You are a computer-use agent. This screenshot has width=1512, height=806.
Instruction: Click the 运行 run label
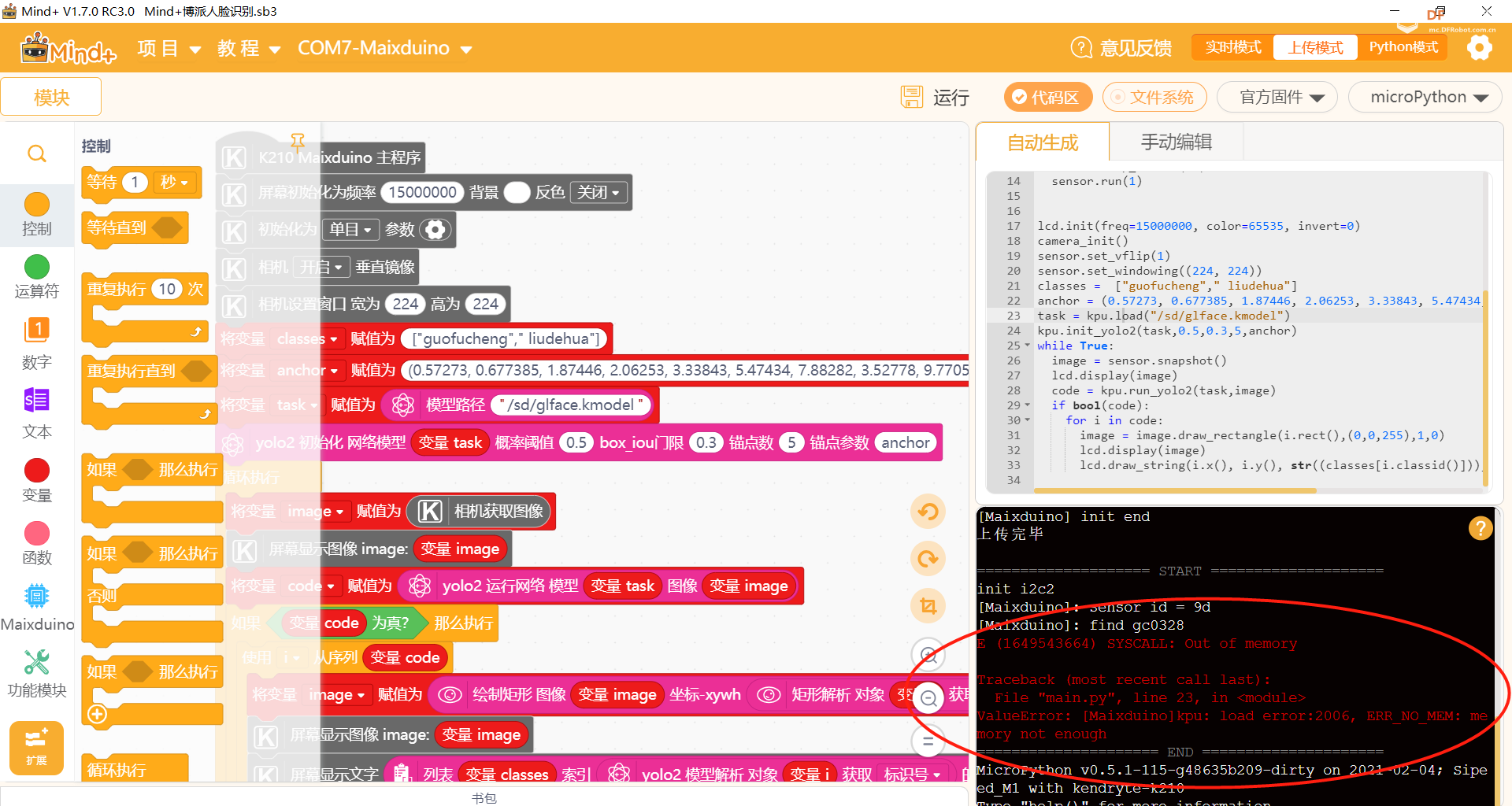[951, 97]
